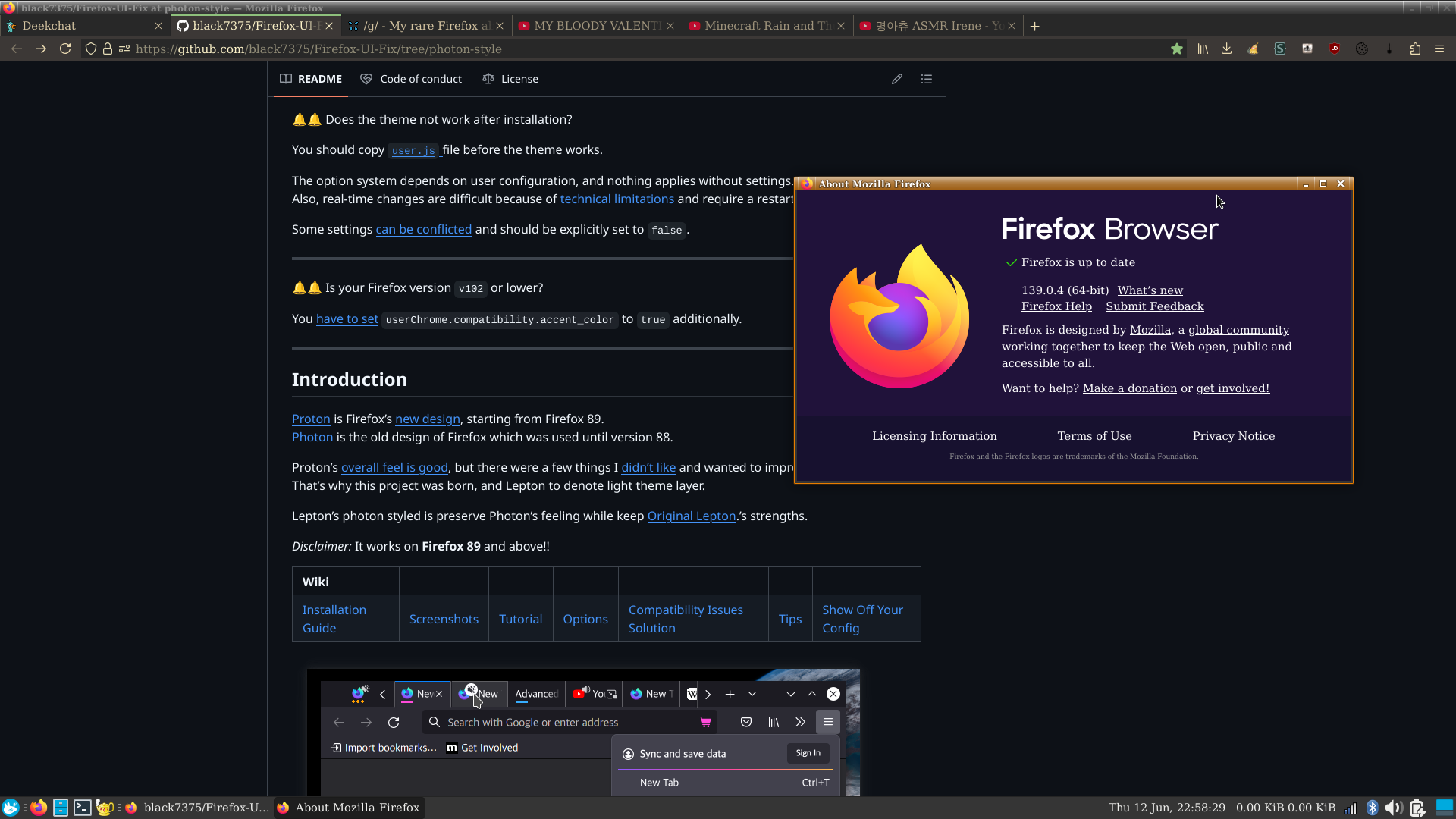Launch the terminal from the taskbar
Image resolution: width=1456 pixels, height=819 pixels.
pyautogui.click(x=82, y=808)
